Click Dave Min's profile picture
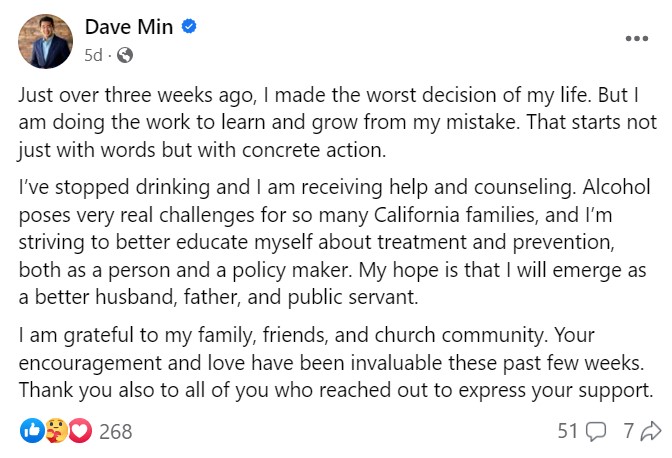This screenshot has width=672, height=458. pos(45,42)
